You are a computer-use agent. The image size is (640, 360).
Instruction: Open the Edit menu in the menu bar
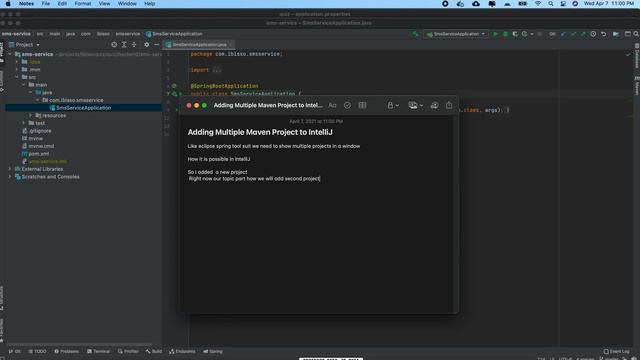click(62, 4)
